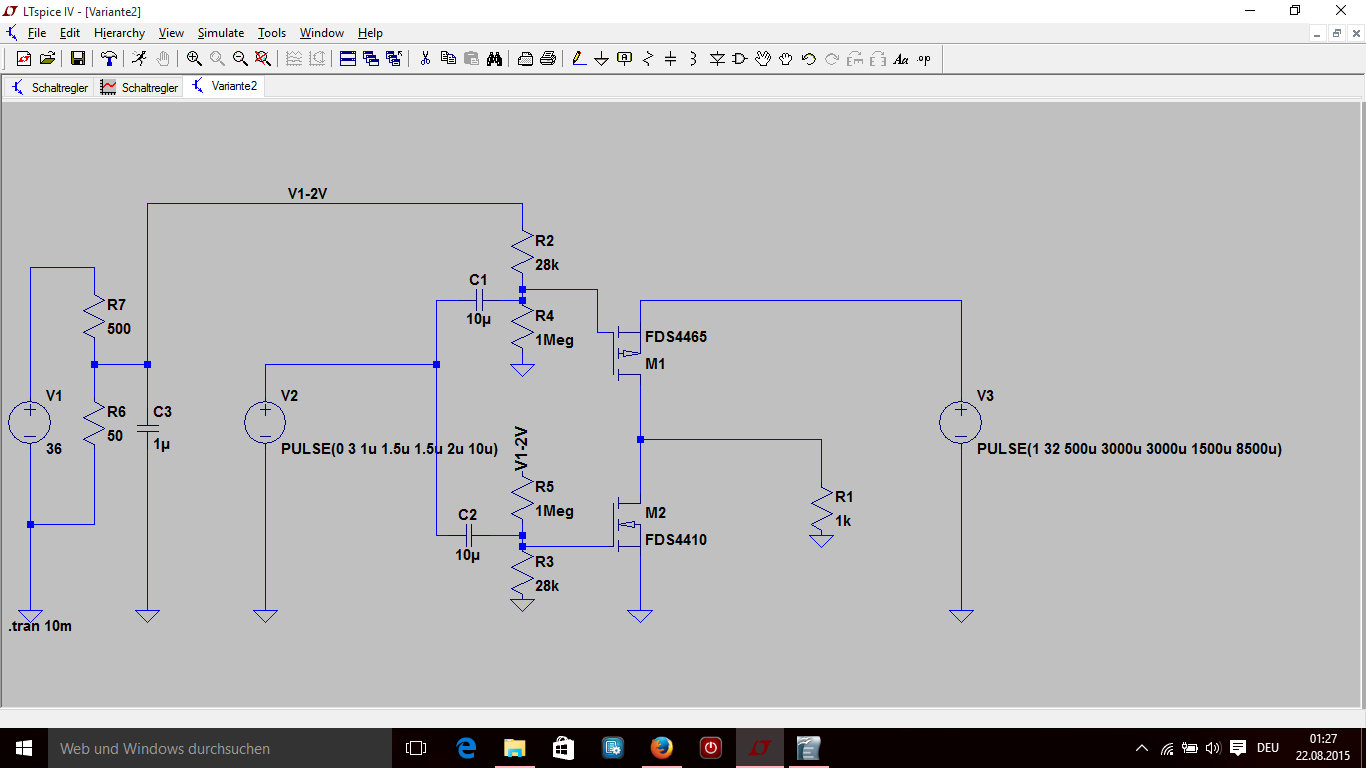Image resolution: width=1366 pixels, height=768 pixels.
Task: Open the Simulate menu
Action: tap(221, 33)
